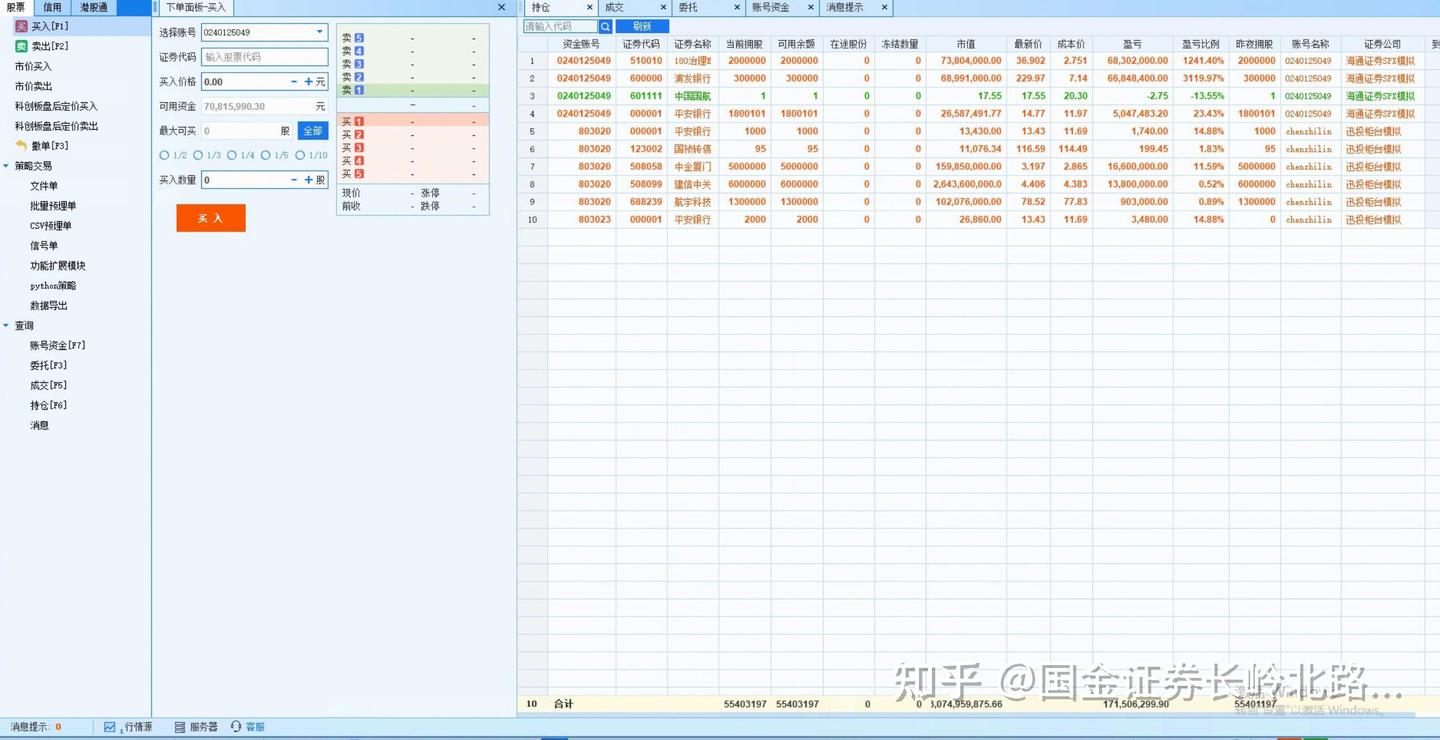Select the 卖出[F2] sell icon in sidebar
Viewport: 1440px width, 740px height.
coord(24,44)
